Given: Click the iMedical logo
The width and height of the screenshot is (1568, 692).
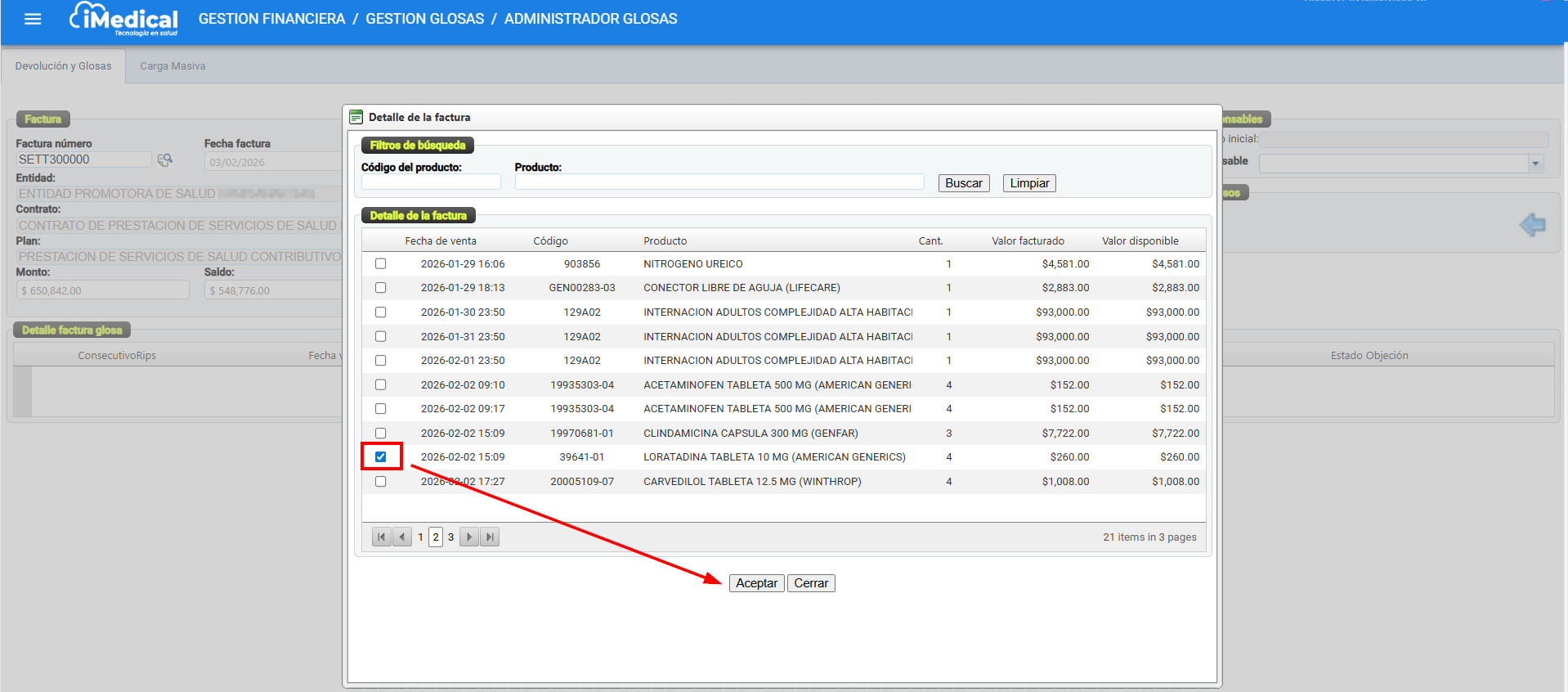Looking at the screenshot, I should pyautogui.click(x=124, y=19).
